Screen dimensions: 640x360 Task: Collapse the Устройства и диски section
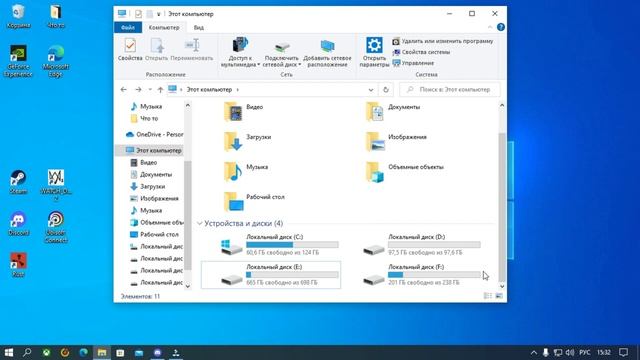point(200,224)
